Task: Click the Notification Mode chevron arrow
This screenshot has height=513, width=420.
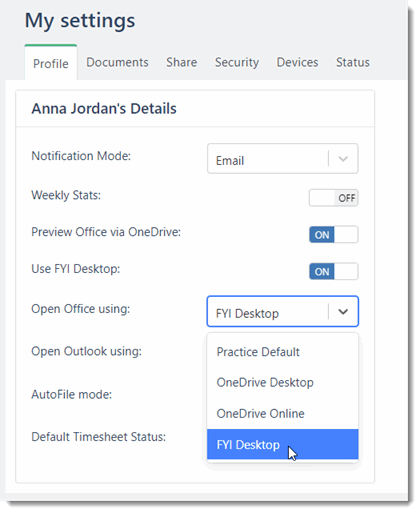Action: pos(343,159)
